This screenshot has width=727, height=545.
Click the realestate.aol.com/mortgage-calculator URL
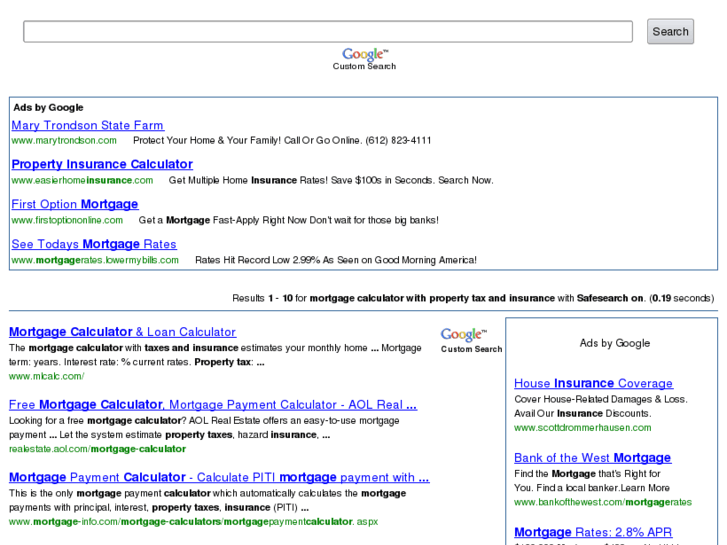point(97,449)
